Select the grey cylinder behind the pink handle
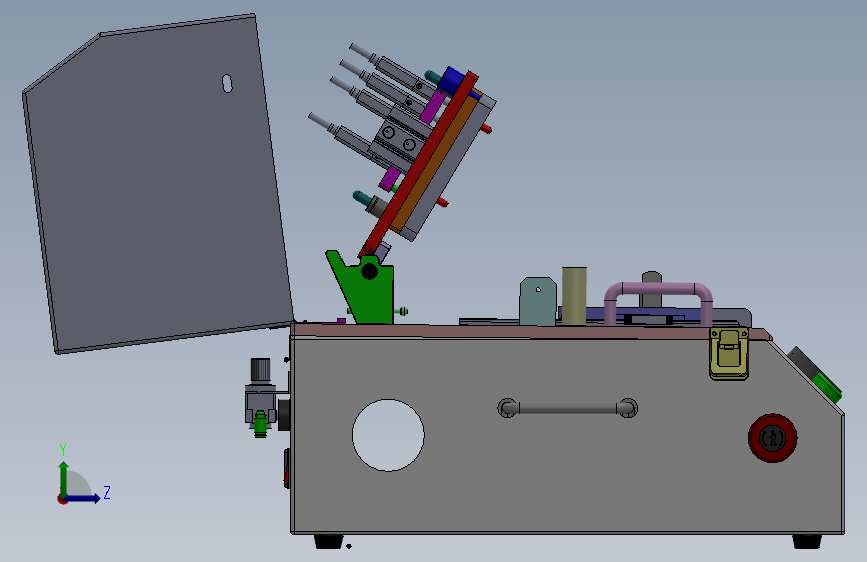 tap(652, 289)
